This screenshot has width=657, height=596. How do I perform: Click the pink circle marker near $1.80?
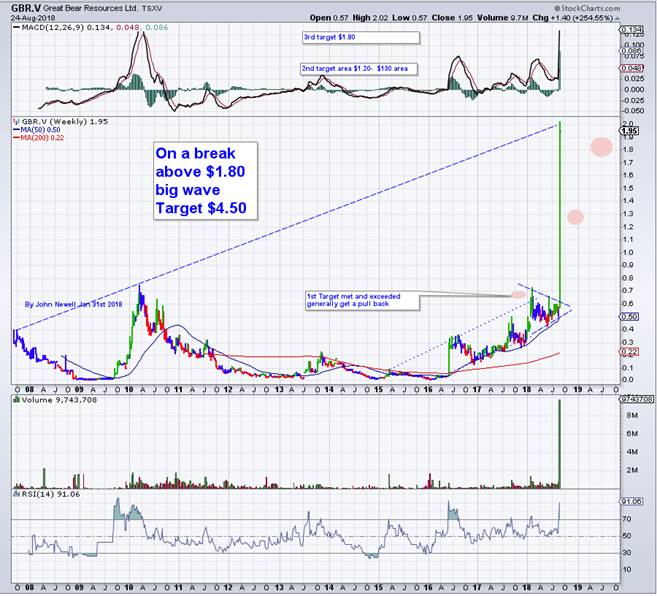600,146
